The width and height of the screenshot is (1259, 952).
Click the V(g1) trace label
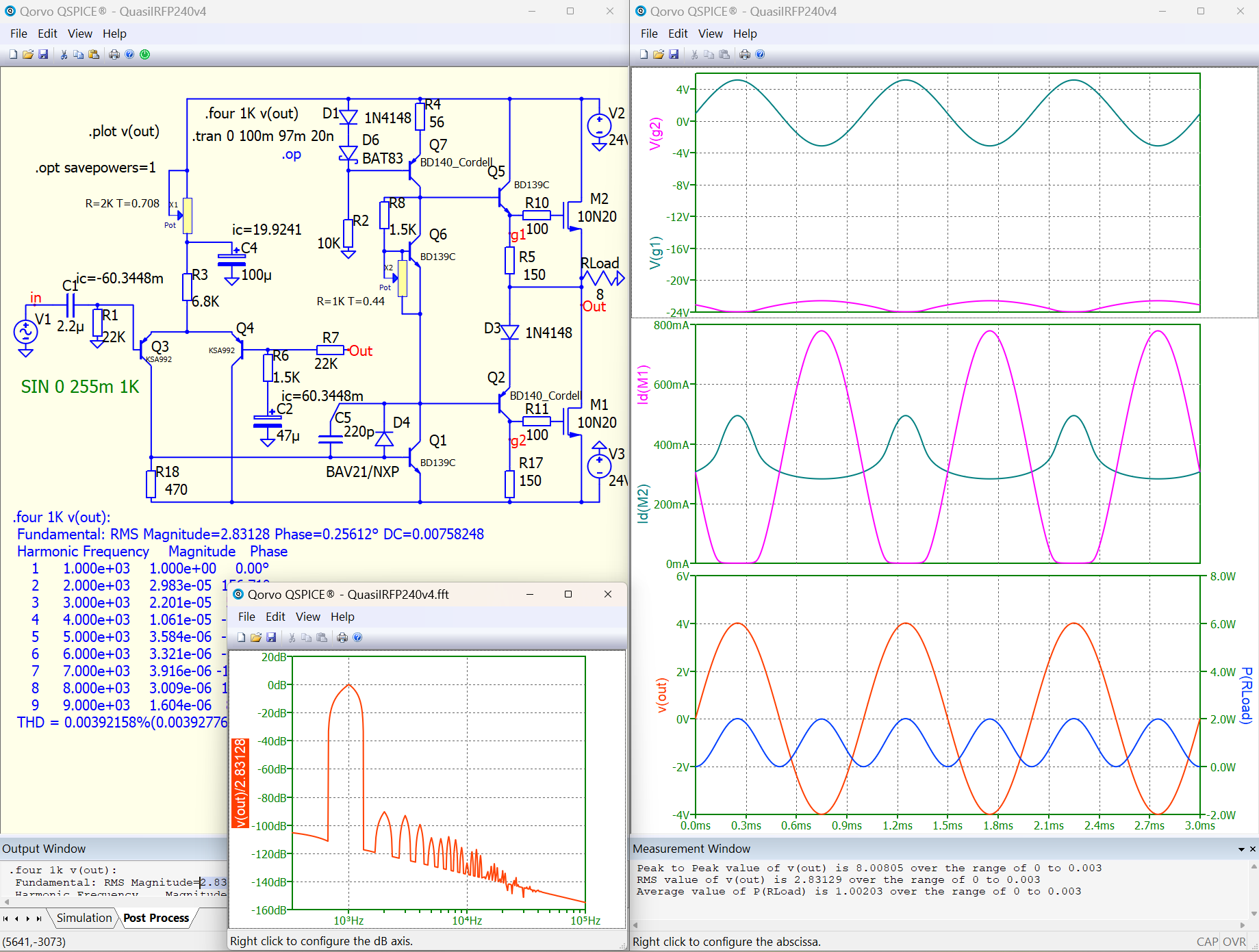(655, 253)
